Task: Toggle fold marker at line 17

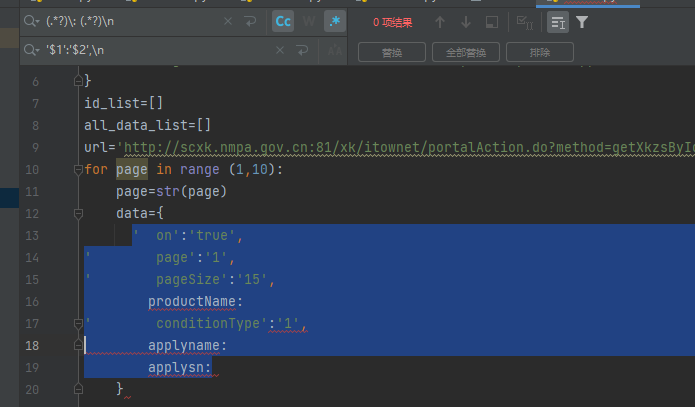Action: click(x=78, y=324)
